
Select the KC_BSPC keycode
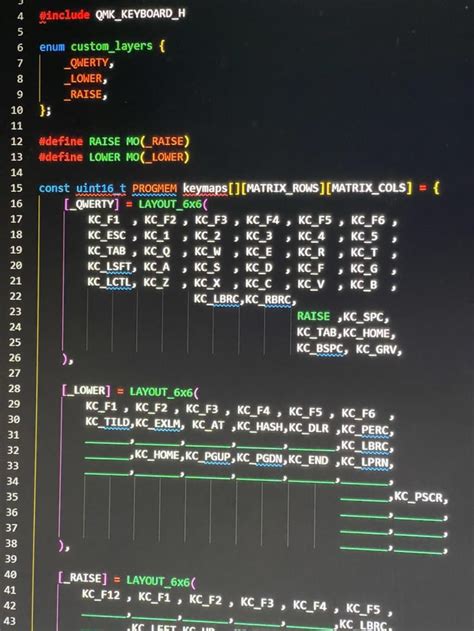[320, 348]
